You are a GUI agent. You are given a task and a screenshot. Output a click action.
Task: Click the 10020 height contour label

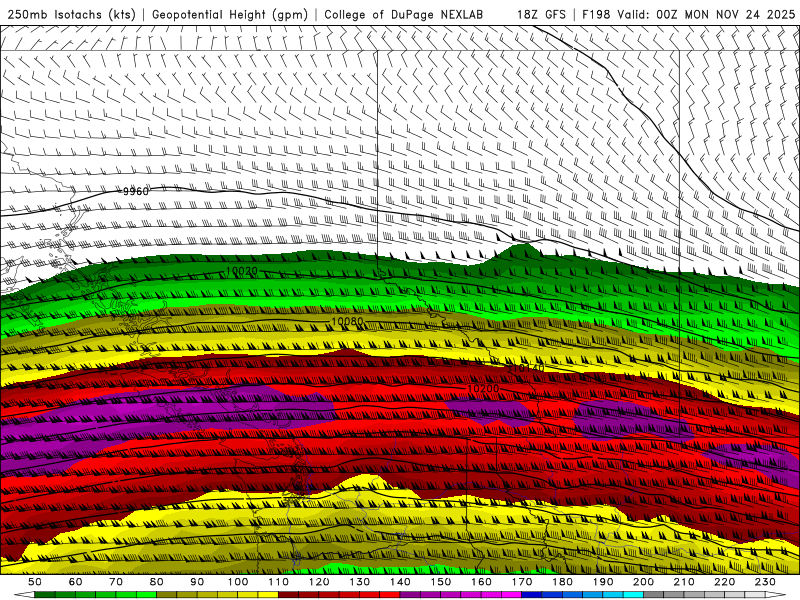[x=241, y=271]
